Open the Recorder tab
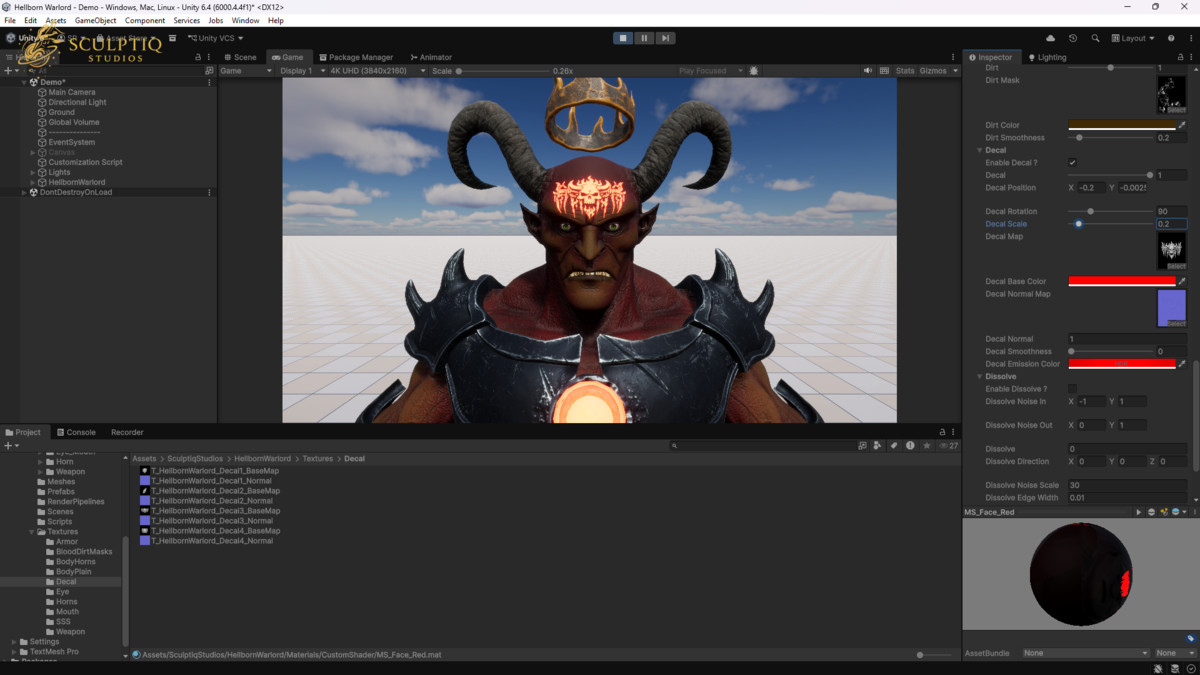This screenshot has width=1200, height=675. pyautogui.click(x=127, y=432)
